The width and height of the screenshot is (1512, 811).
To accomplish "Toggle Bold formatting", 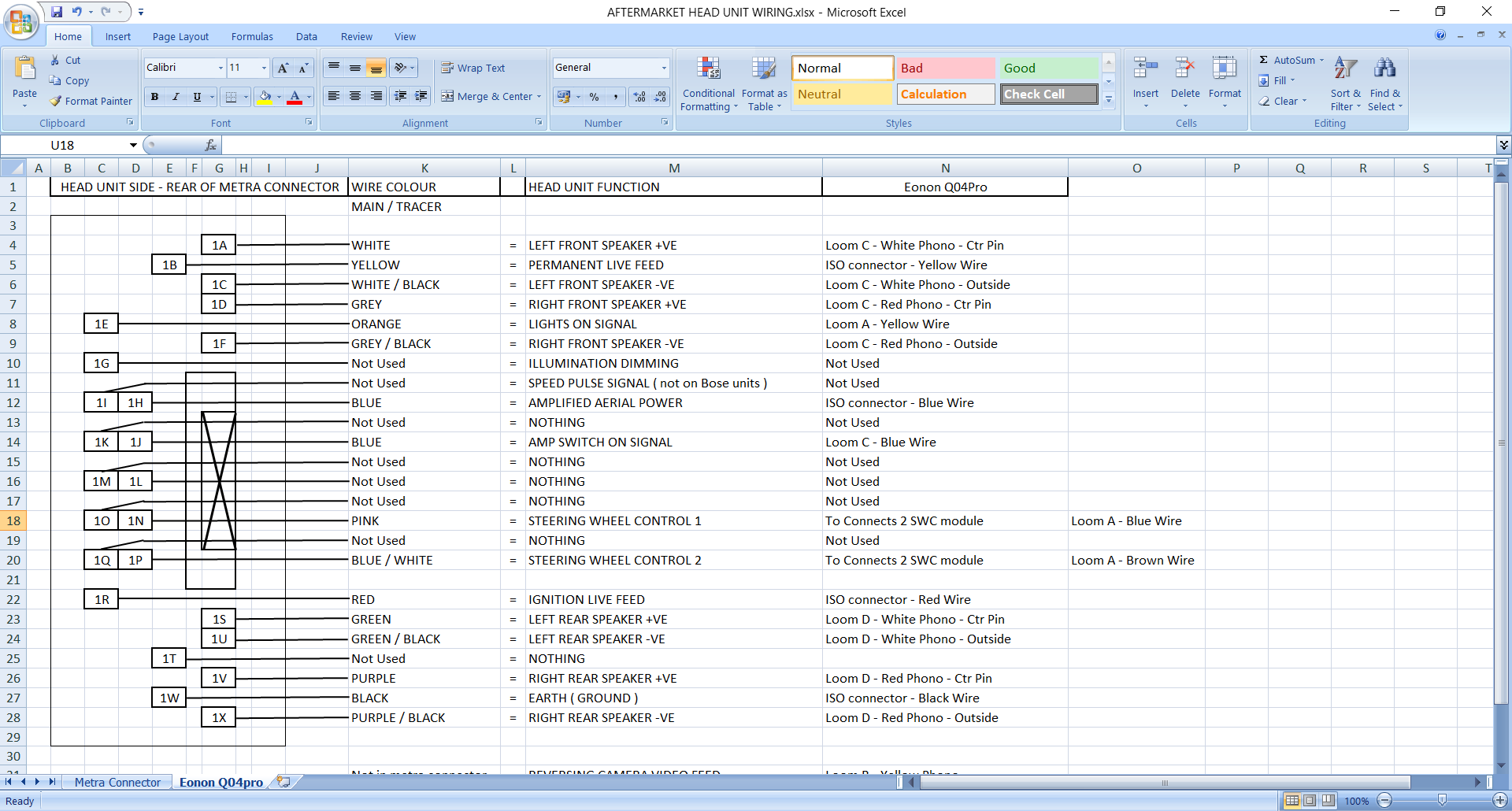I will [154, 97].
